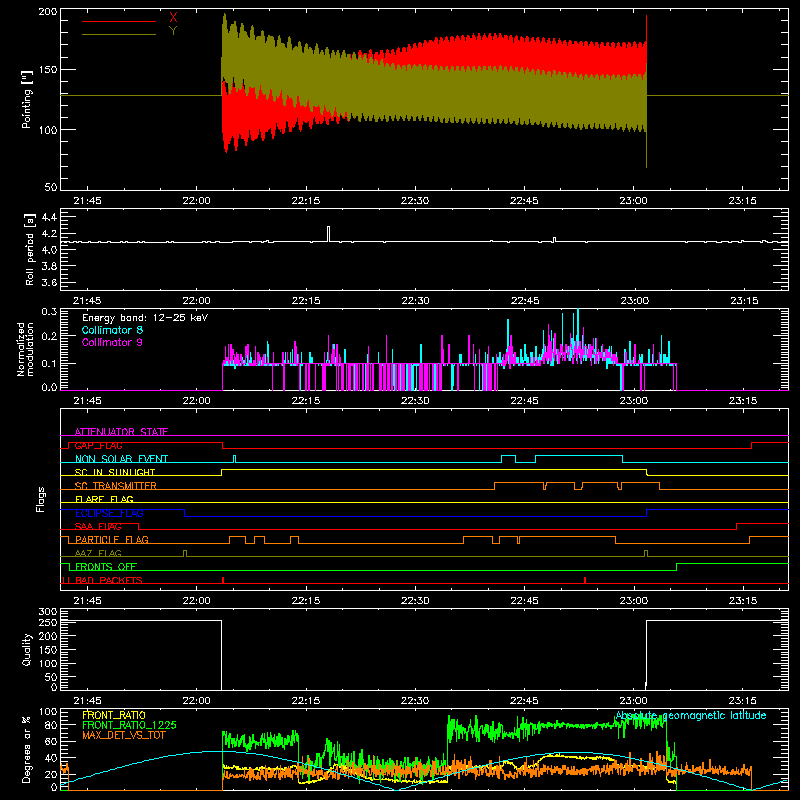
Task: Click 'Energy band: 12-25 keV' annotation
Action: coord(145,318)
